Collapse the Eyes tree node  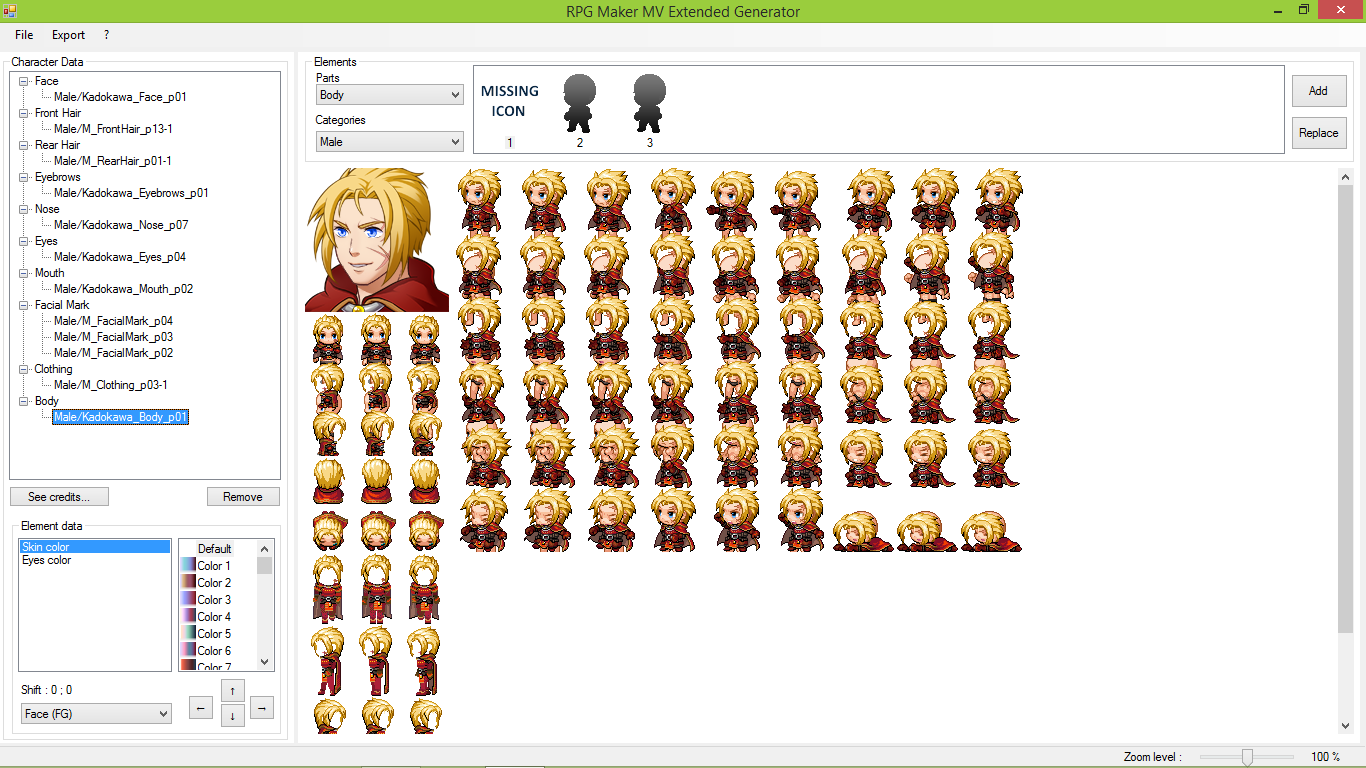(x=24, y=241)
